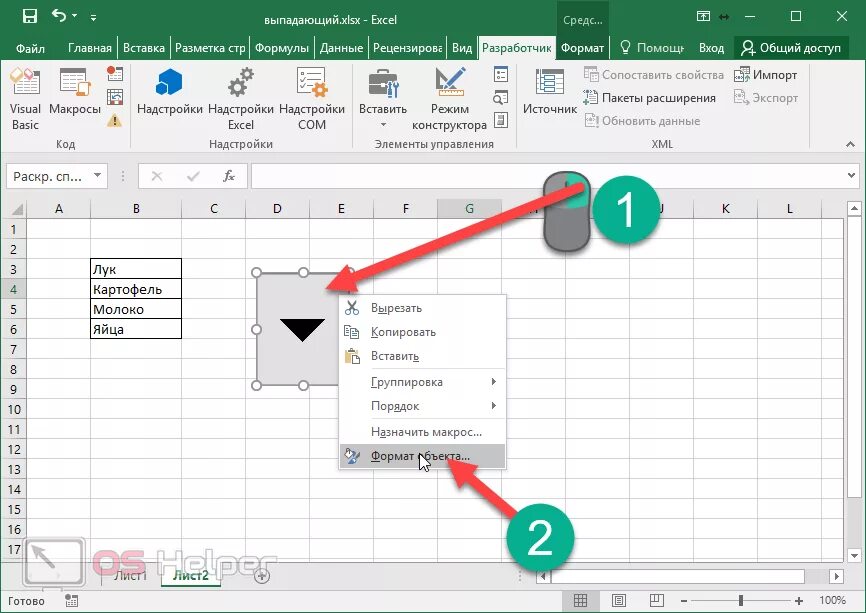Open the Формат contextual tab
Viewport: 866px width, 613px height.
(x=582, y=48)
